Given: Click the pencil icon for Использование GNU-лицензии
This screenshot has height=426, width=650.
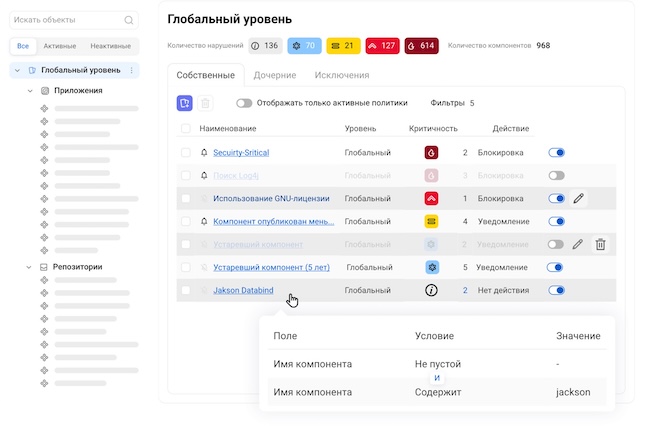Looking at the screenshot, I should 579,198.
